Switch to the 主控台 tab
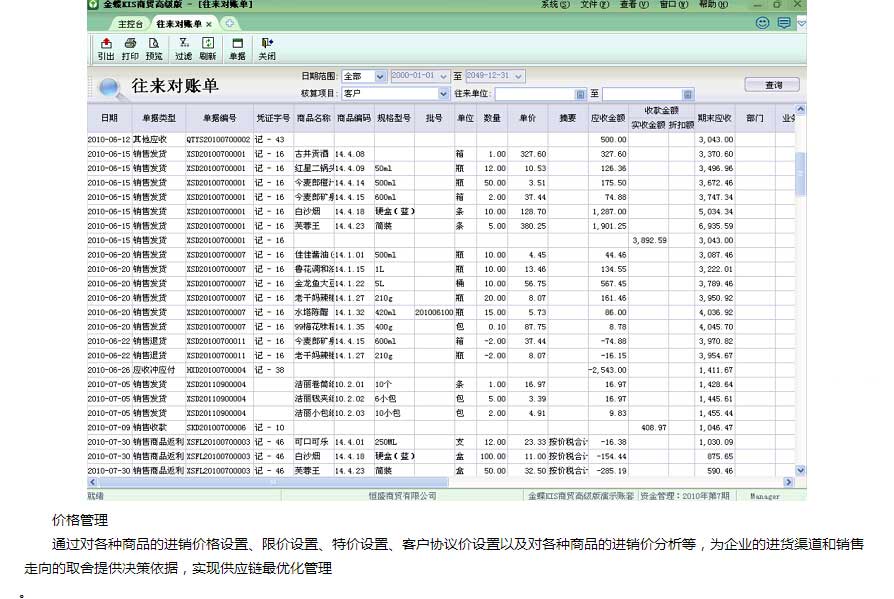The image size is (894, 599). tap(129, 23)
